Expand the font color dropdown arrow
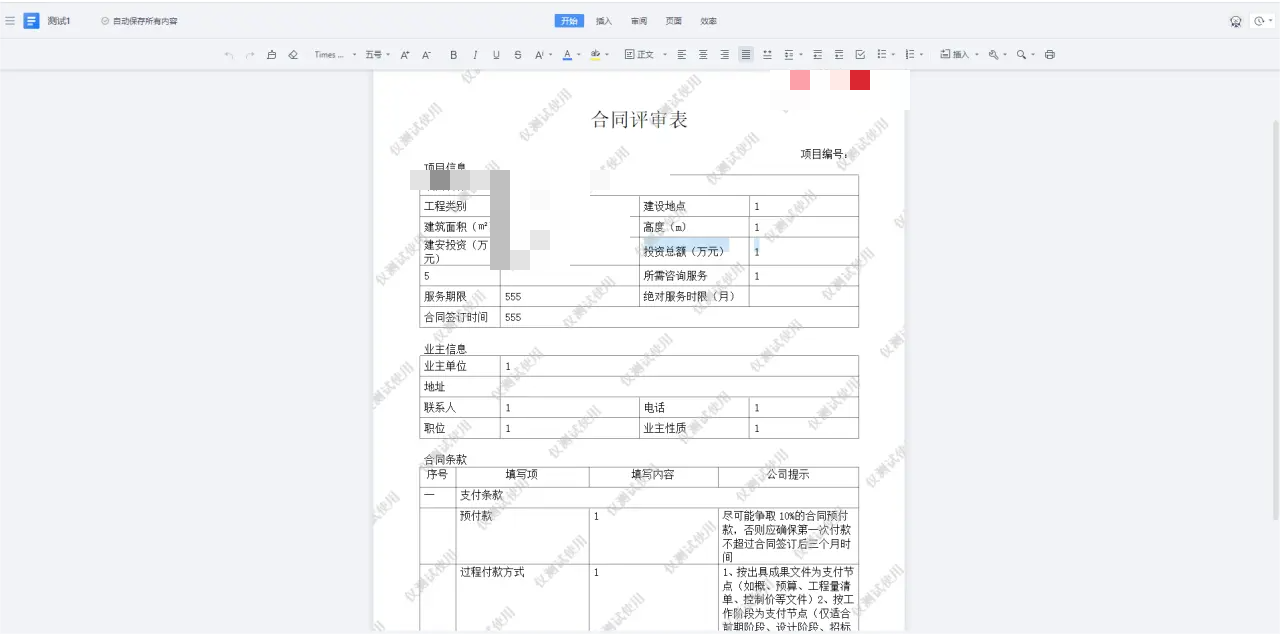1280x634 pixels. 579,55
